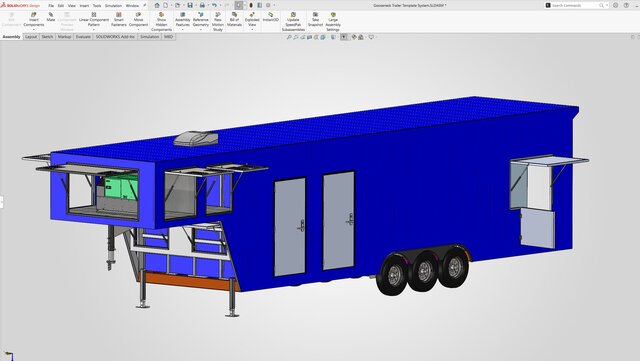Click the Undo icon
The width and height of the screenshot is (640, 361).
coord(214,5)
